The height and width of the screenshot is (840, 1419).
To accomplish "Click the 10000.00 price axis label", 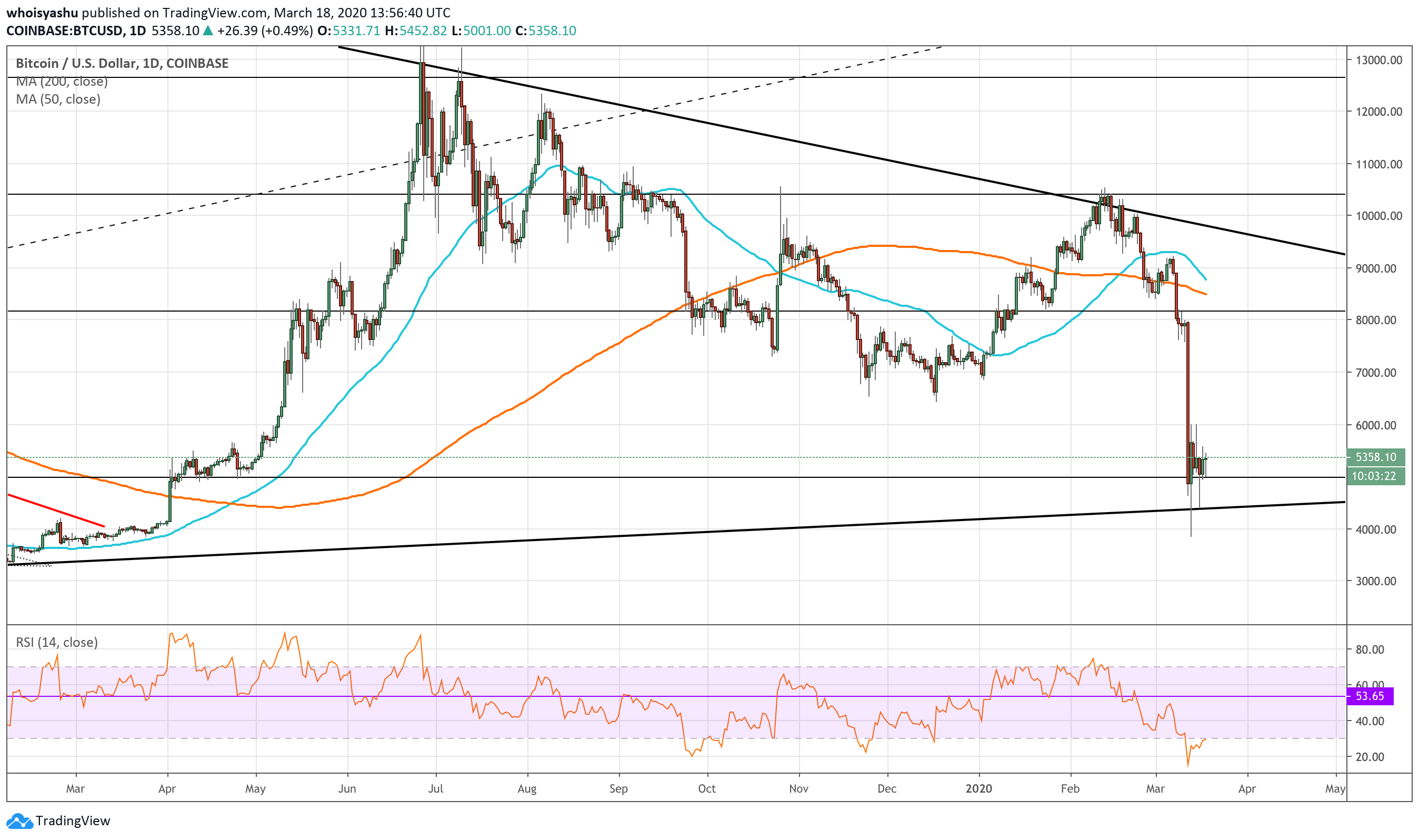I will (x=1378, y=216).
